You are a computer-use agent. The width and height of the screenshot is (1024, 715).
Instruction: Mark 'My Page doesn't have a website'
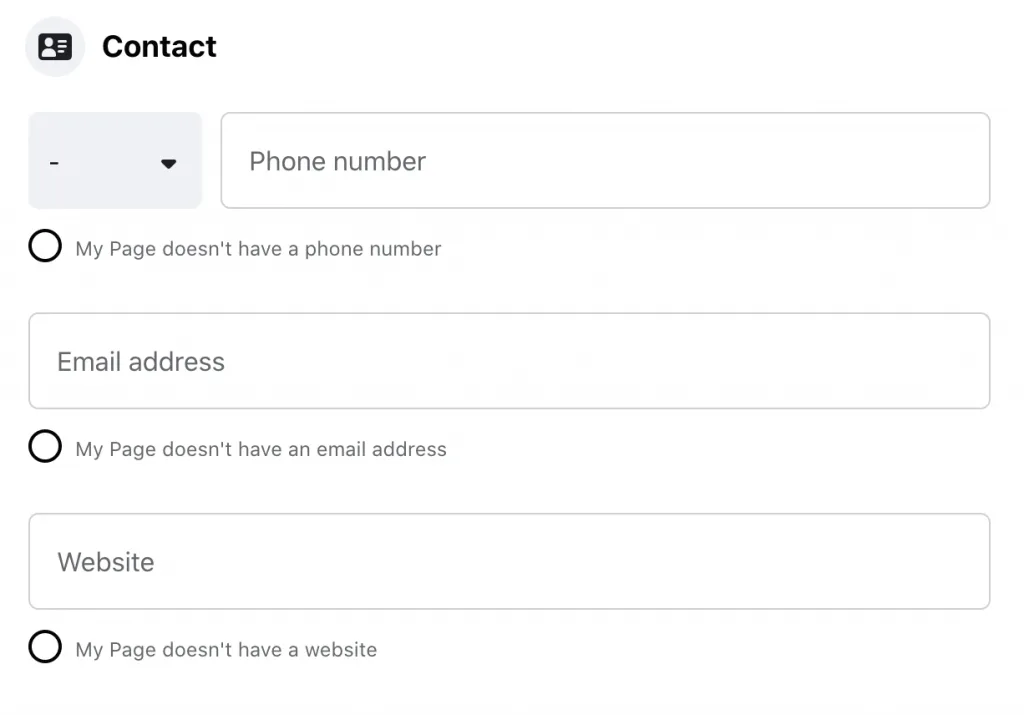point(45,646)
